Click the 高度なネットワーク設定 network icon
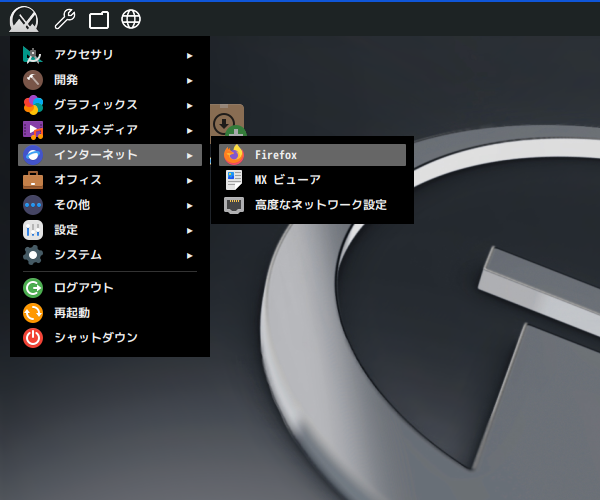 click(x=234, y=205)
